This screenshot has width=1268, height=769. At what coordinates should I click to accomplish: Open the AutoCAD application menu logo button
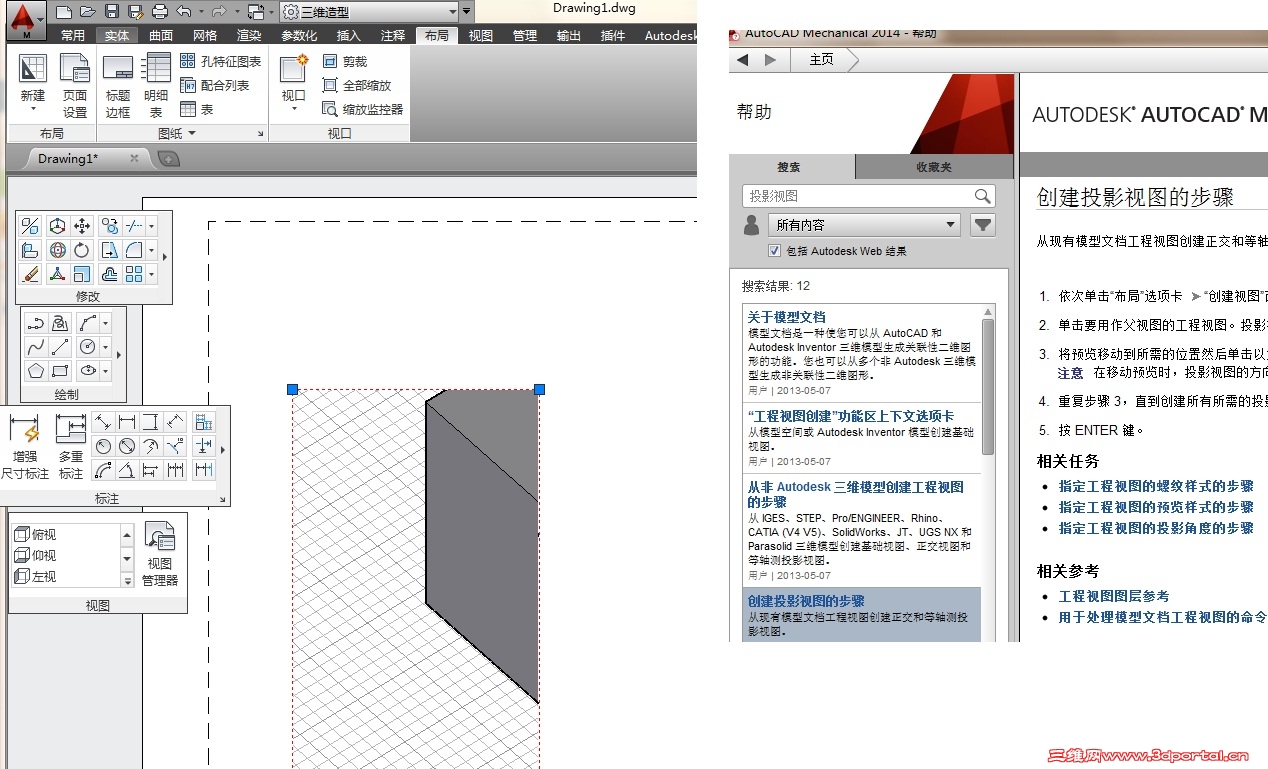(x=26, y=20)
